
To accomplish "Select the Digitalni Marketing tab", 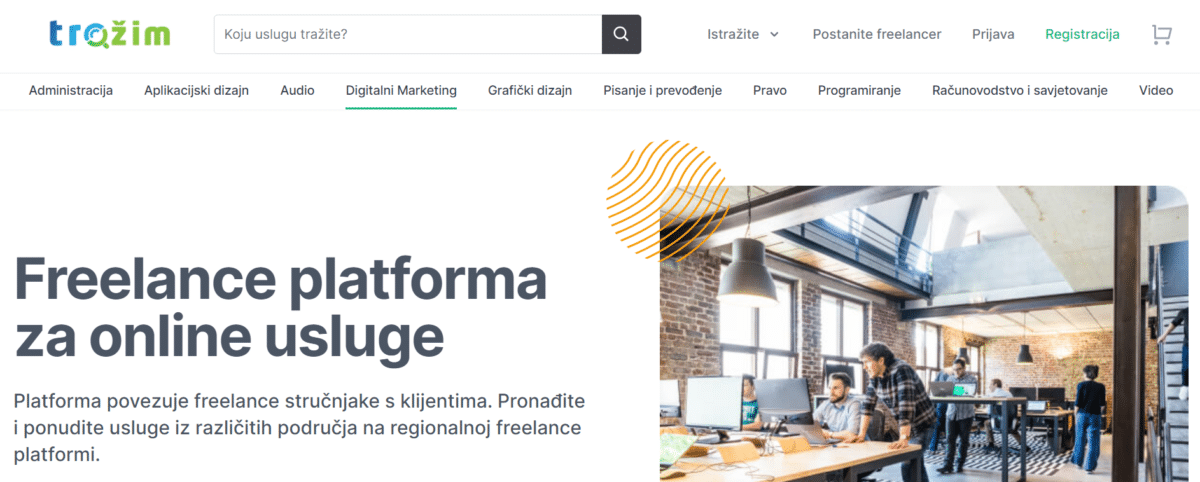I will [401, 90].
